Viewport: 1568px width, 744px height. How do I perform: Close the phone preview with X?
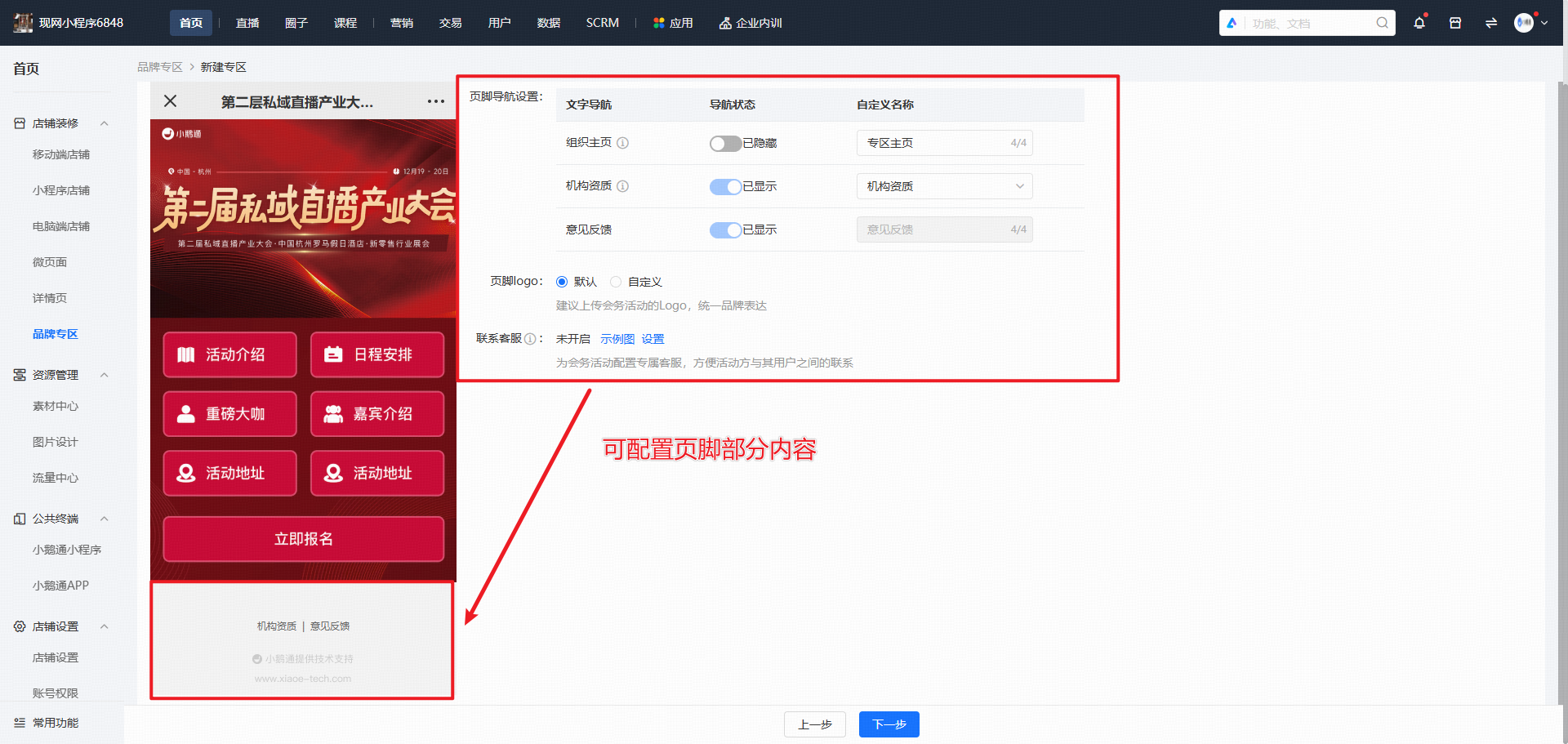click(170, 101)
